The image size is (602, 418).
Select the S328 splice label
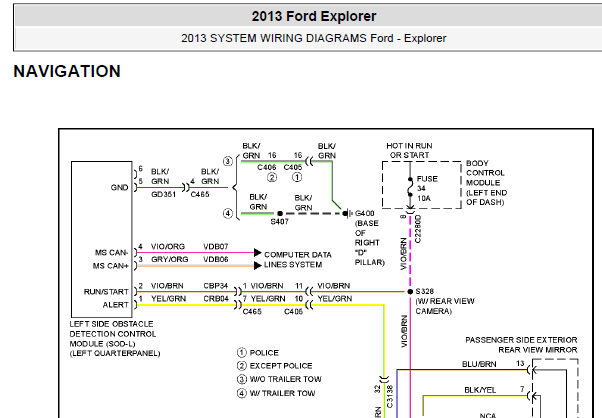click(x=424, y=291)
